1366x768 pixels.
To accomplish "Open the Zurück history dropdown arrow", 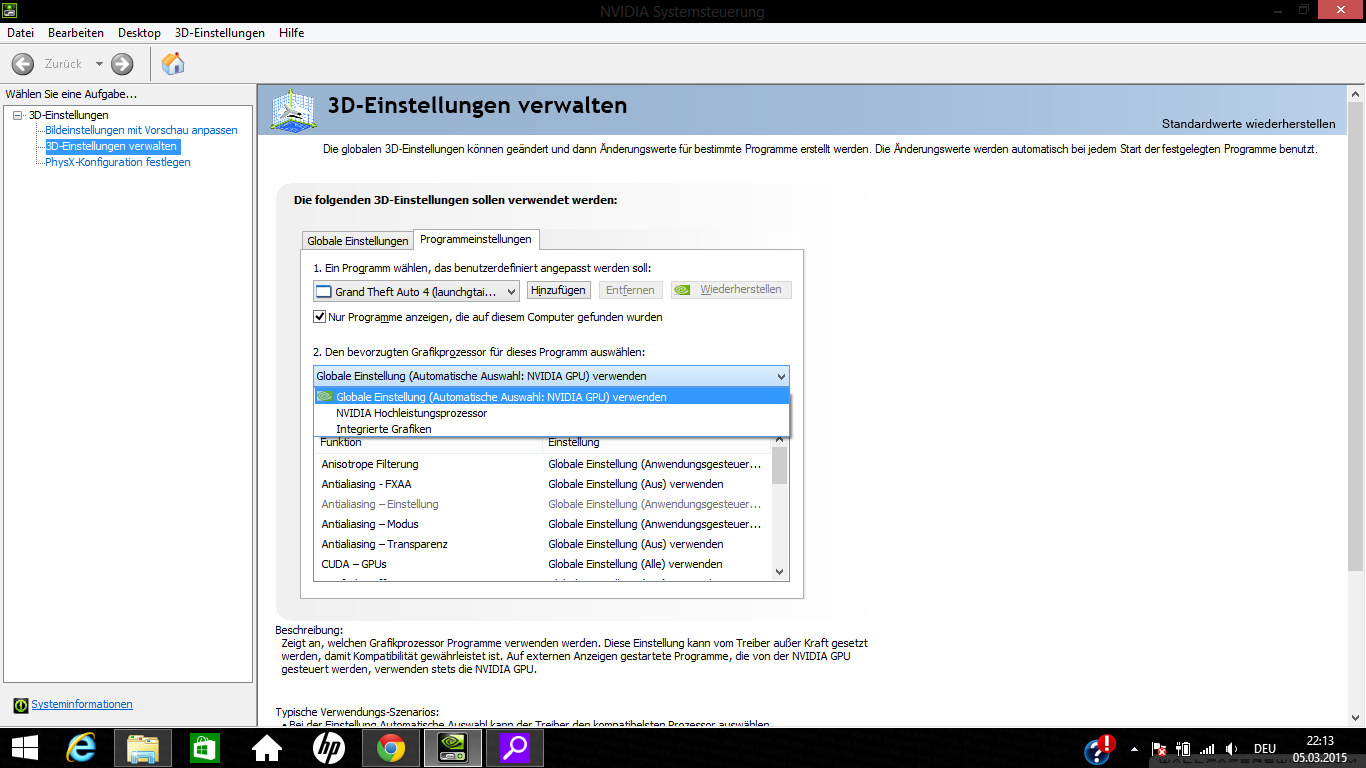I will [x=99, y=64].
